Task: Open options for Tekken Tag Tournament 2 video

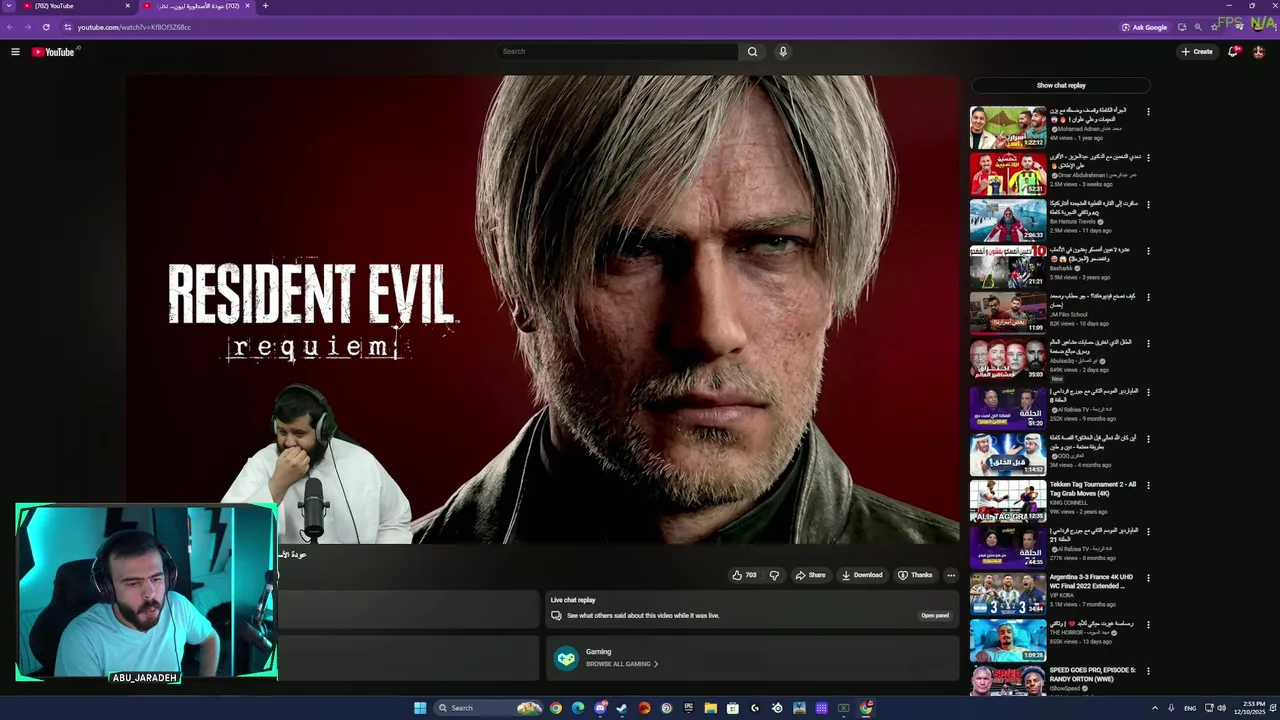Action: 1148,485
